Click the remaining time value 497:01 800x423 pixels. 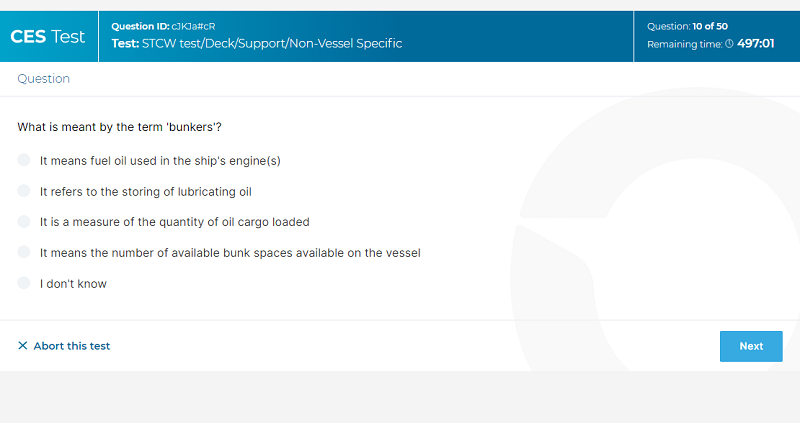pos(756,43)
